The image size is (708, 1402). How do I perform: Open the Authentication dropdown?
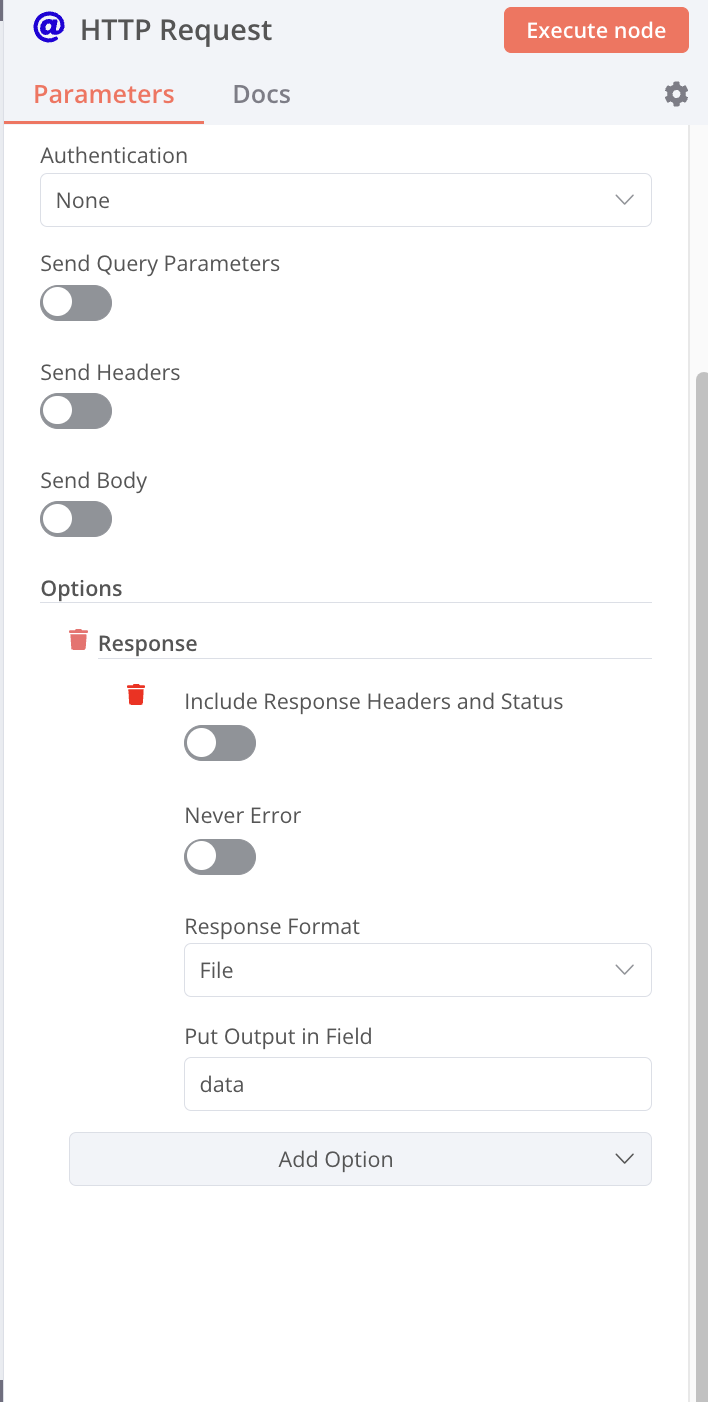click(x=345, y=200)
